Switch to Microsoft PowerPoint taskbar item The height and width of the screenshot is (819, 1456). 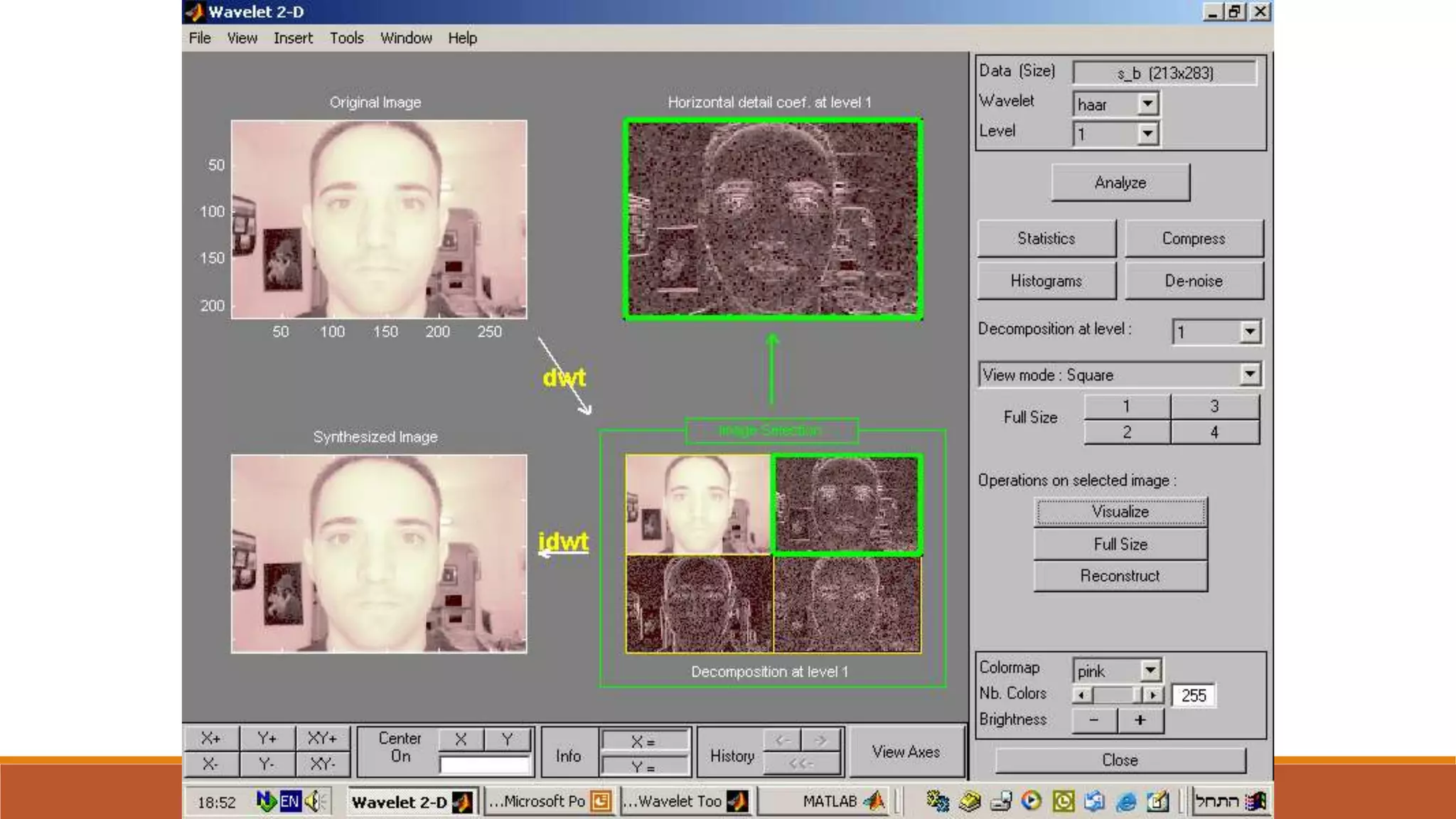(x=549, y=802)
